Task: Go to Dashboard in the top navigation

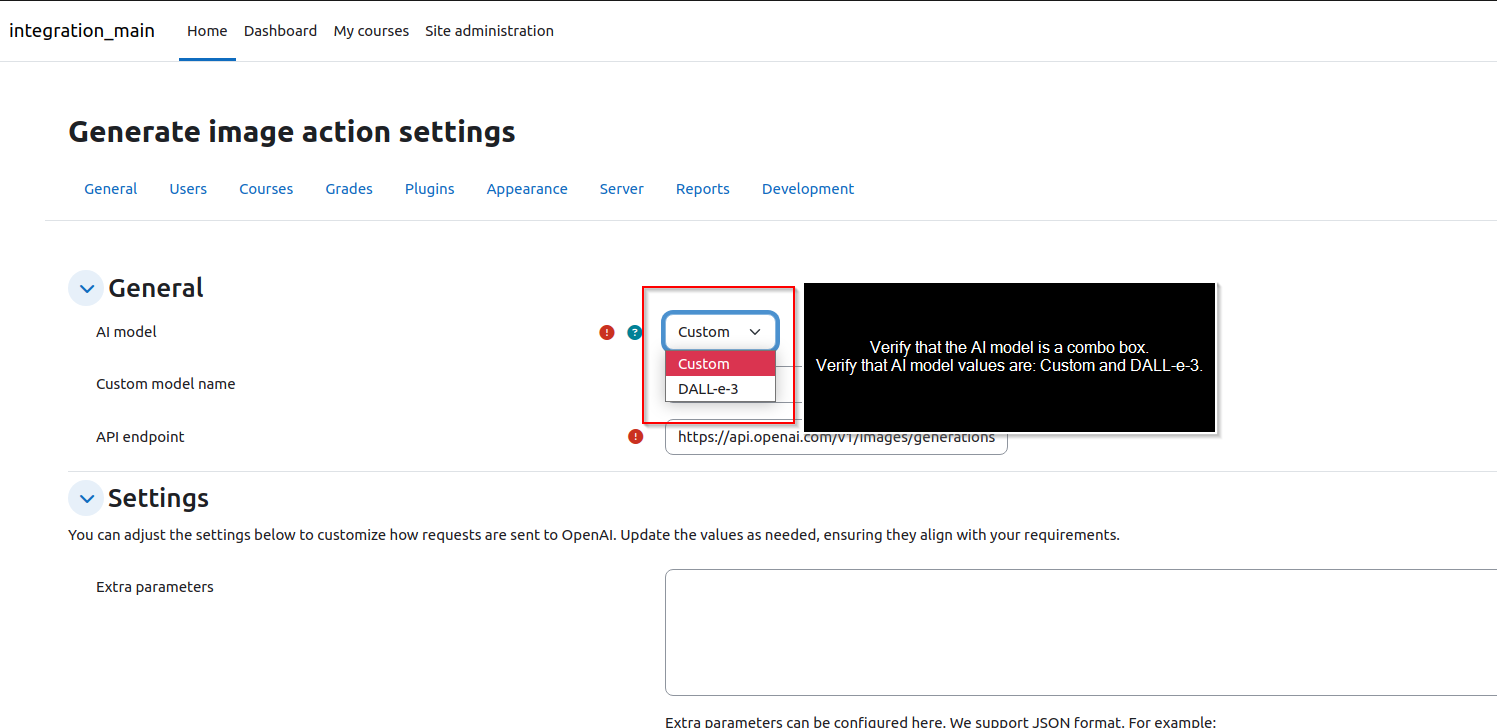Action: pos(280,31)
